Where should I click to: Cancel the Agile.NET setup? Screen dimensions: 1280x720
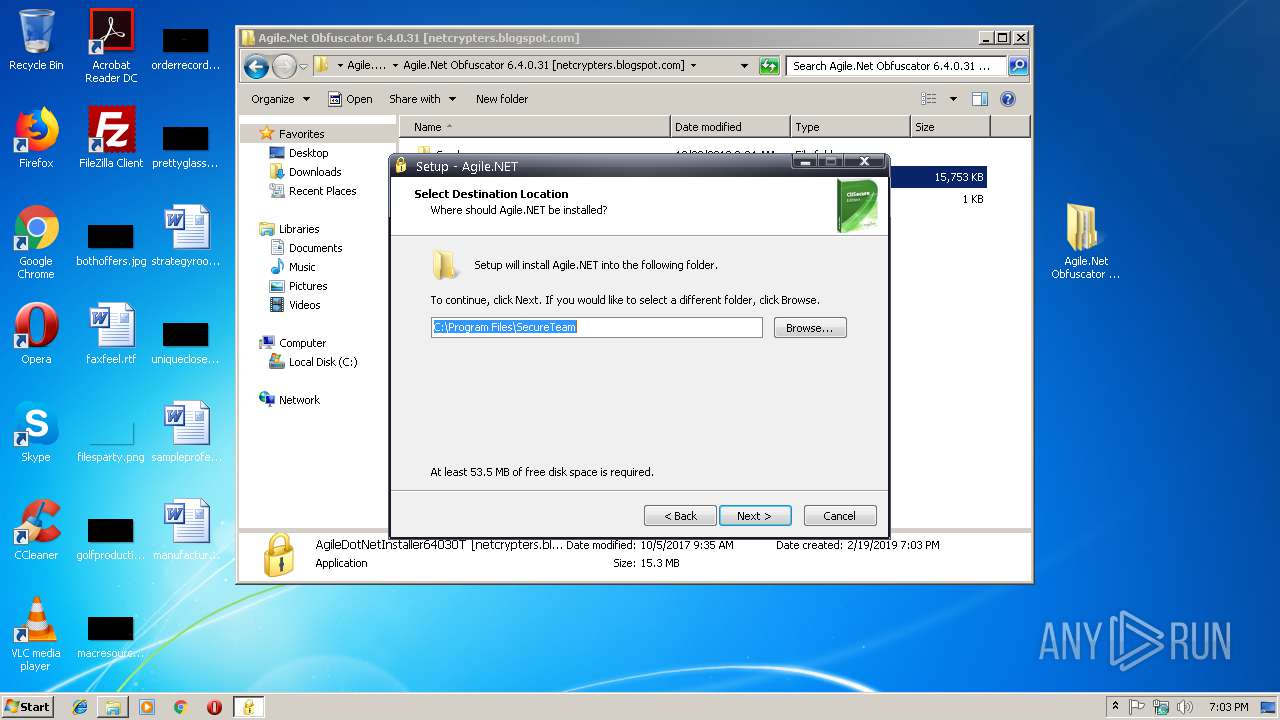pyautogui.click(x=840, y=516)
